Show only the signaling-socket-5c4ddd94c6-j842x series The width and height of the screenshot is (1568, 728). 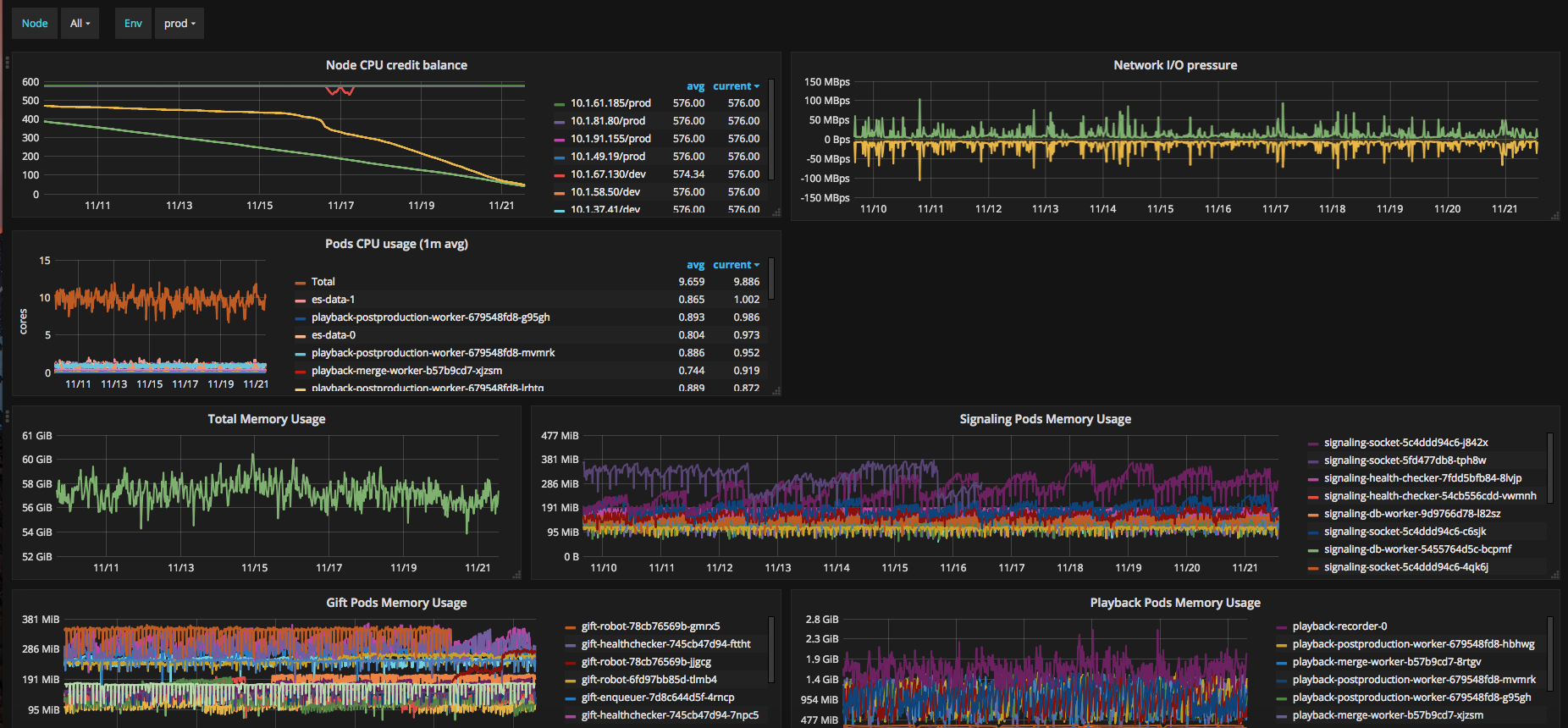point(1405,443)
